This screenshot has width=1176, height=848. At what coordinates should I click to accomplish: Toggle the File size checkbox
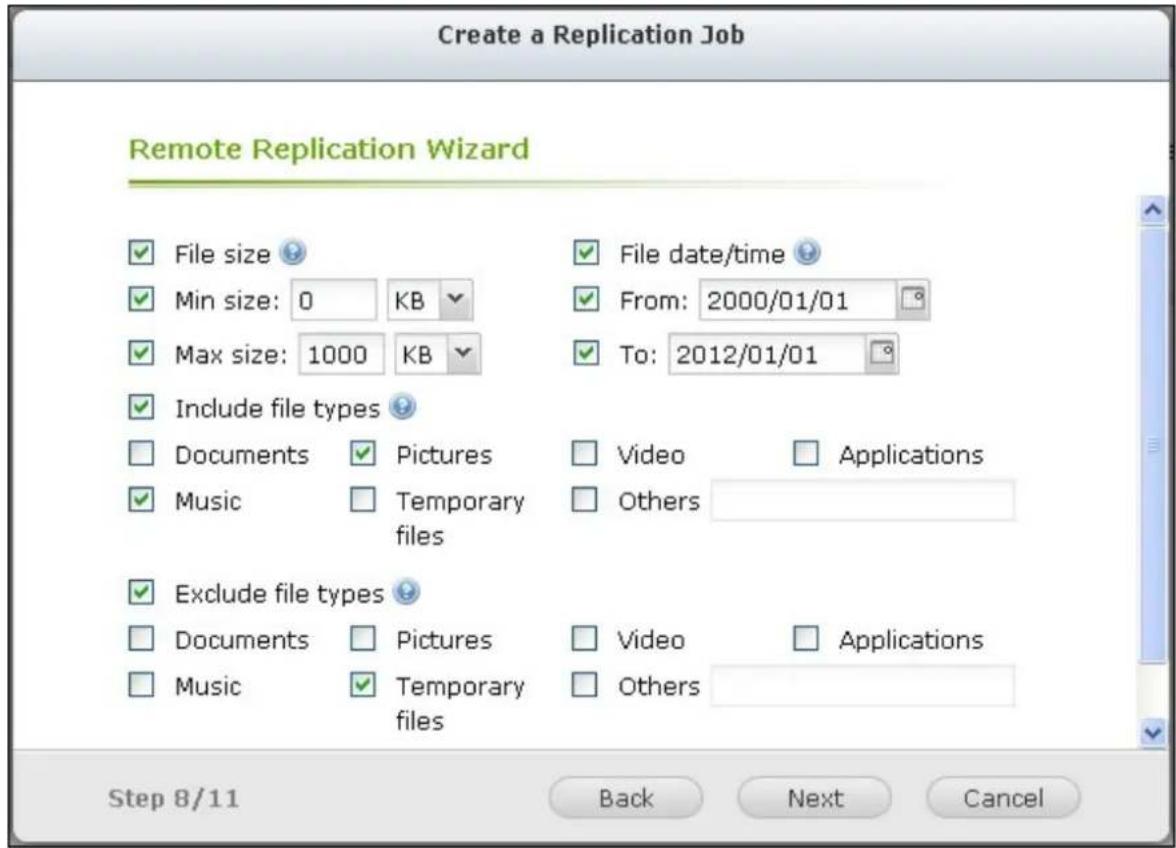pyautogui.click(x=141, y=253)
